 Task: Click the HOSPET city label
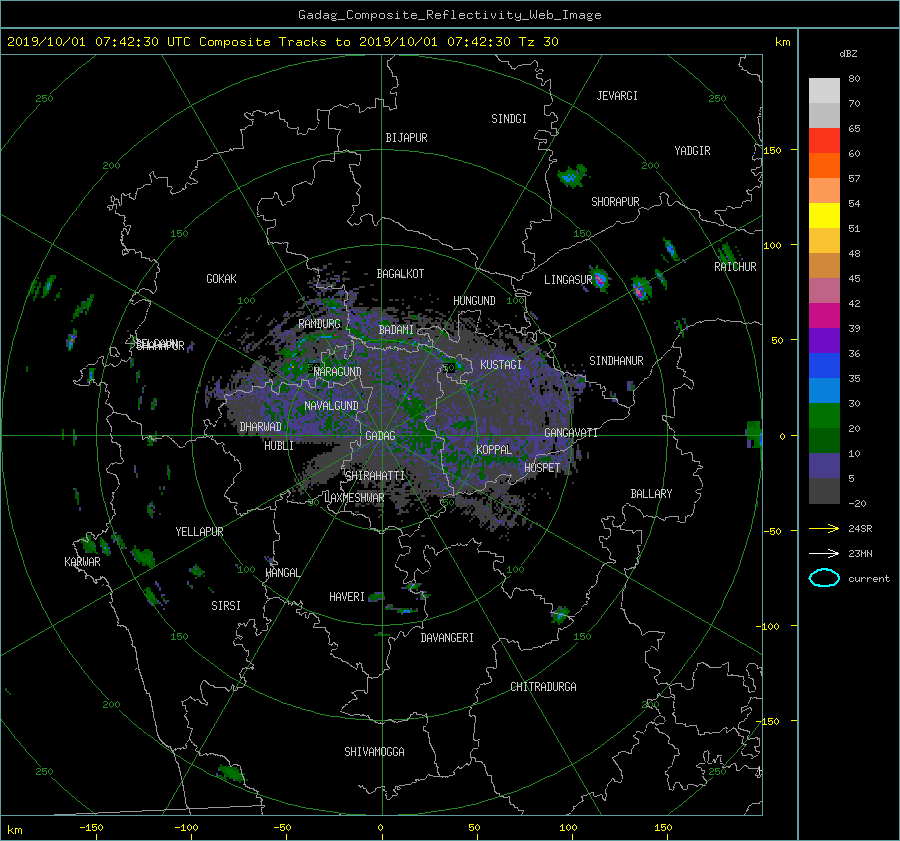click(542, 468)
